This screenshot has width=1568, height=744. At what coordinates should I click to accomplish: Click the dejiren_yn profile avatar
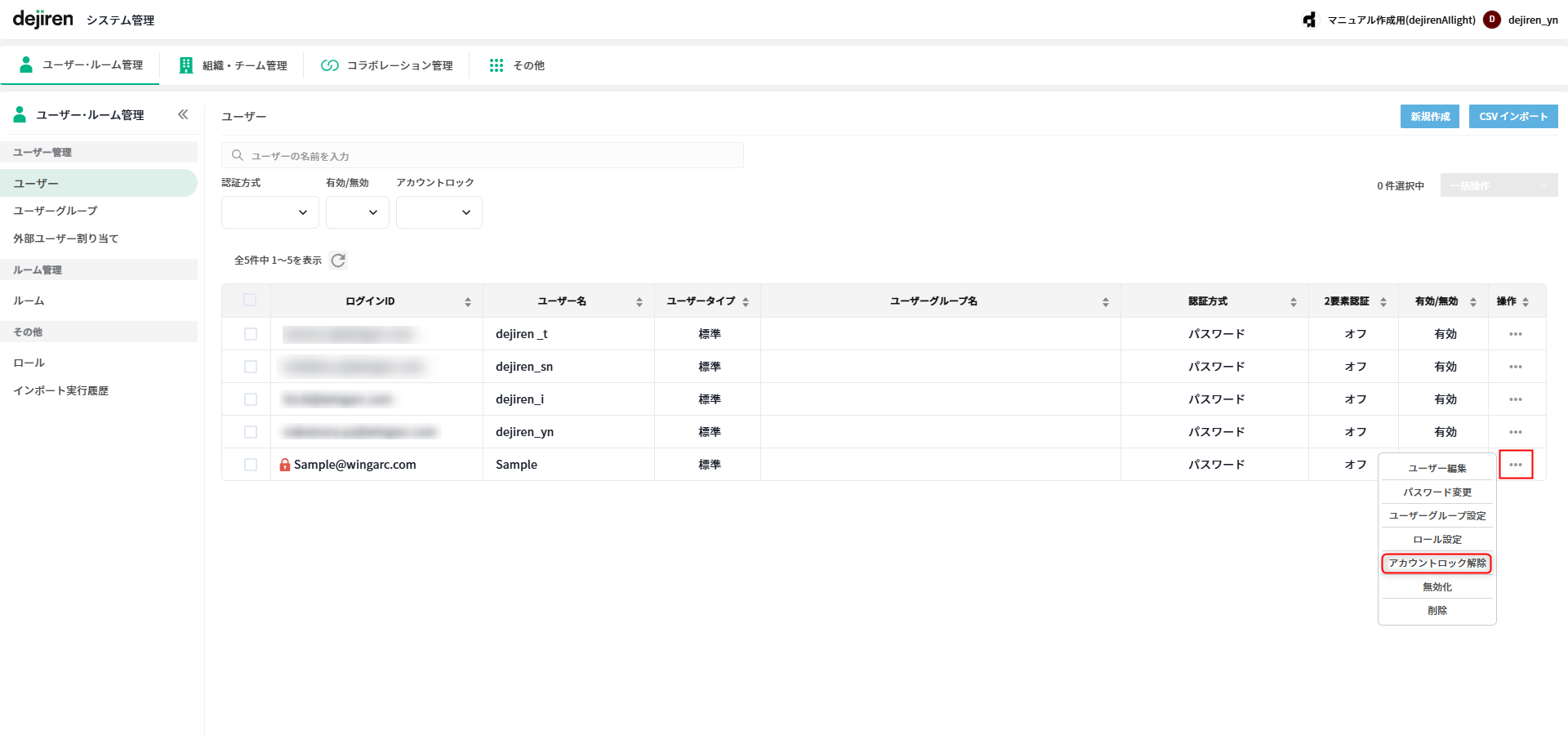pos(1492,20)
